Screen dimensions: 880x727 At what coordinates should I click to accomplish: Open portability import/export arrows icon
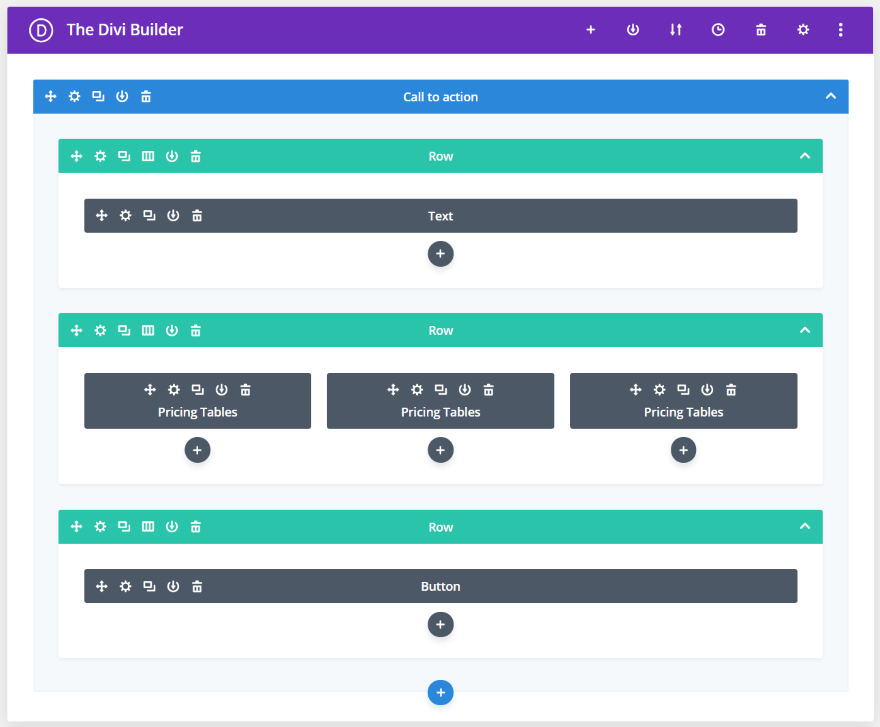[676, 30]
